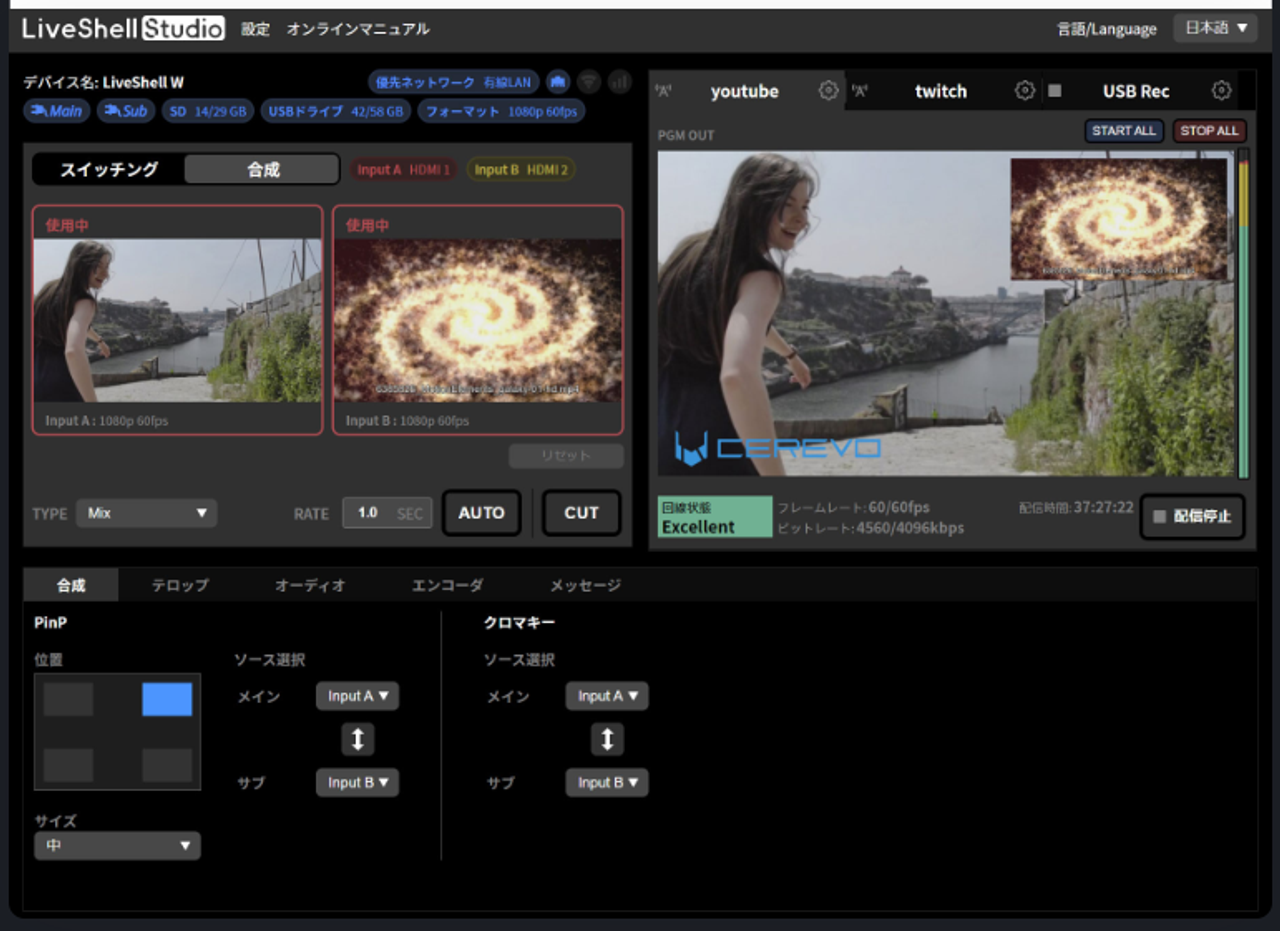Open the 日本語 language dropdown

(x=1215, y=28)
